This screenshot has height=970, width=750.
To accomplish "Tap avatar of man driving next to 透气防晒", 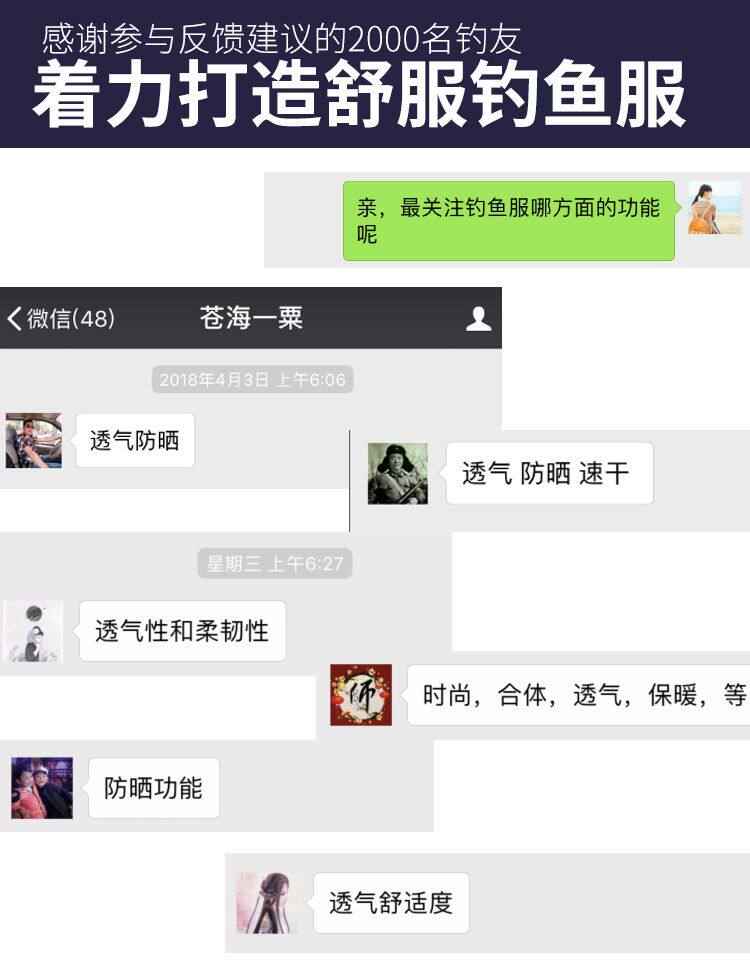I will point(33,440).
